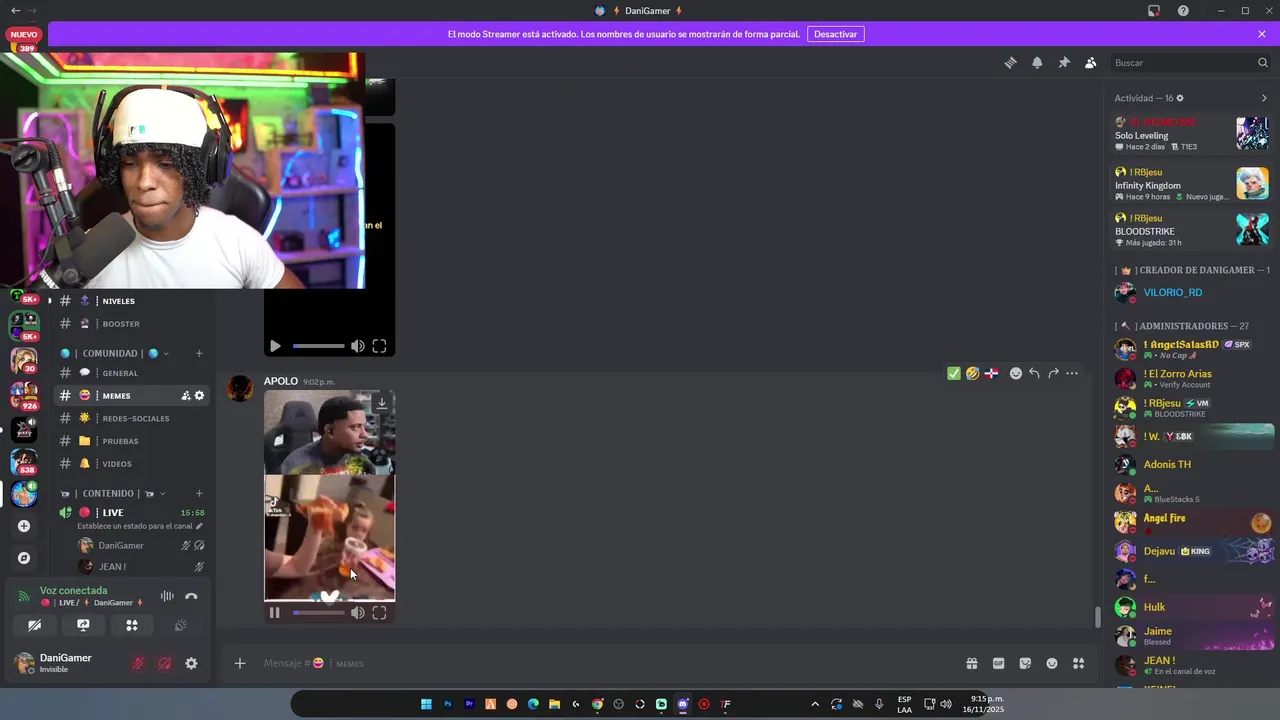Explore discoverable servers compass icon
The height and width of the screenshot is (720, 1280).
coord(24,558)
